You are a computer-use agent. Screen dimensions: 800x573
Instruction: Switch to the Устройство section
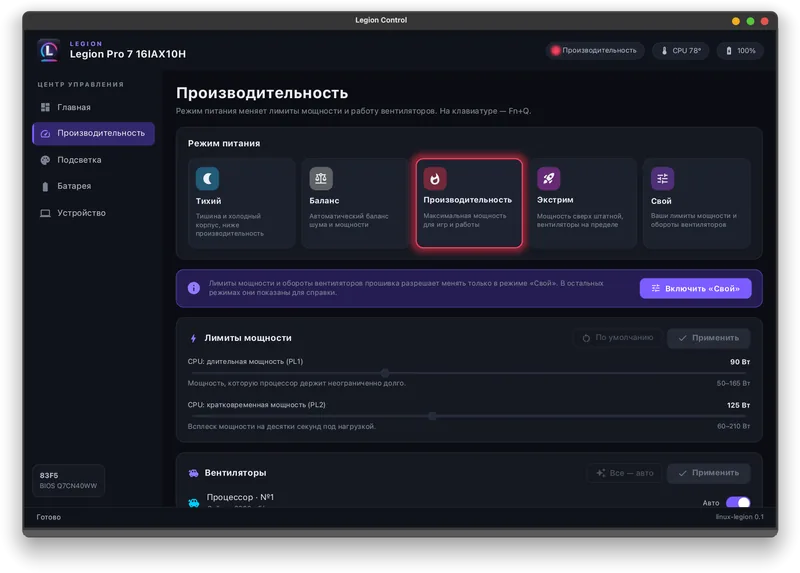[93, 213]
